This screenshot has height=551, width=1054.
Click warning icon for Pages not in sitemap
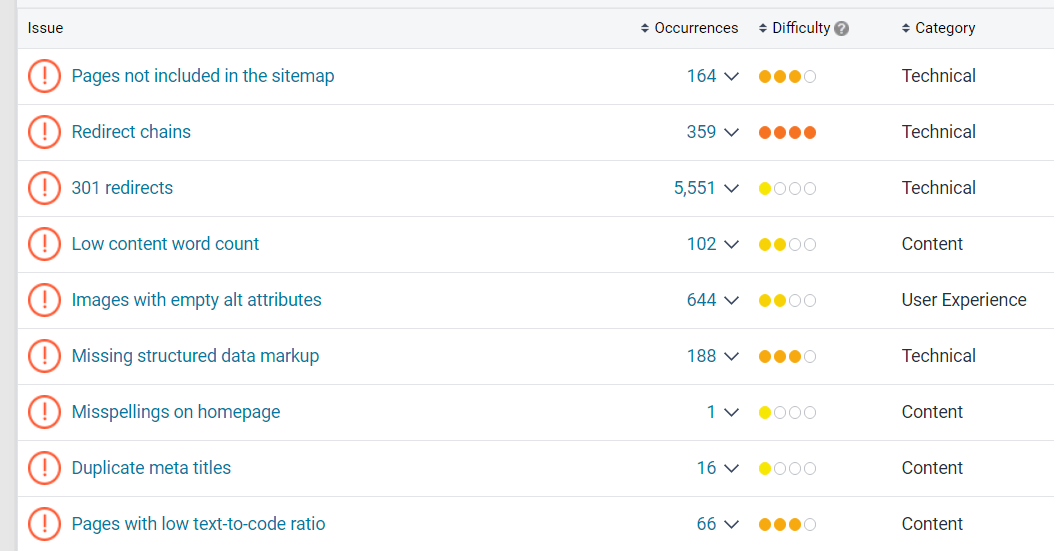pyautogui.click(x=44, y=76)
